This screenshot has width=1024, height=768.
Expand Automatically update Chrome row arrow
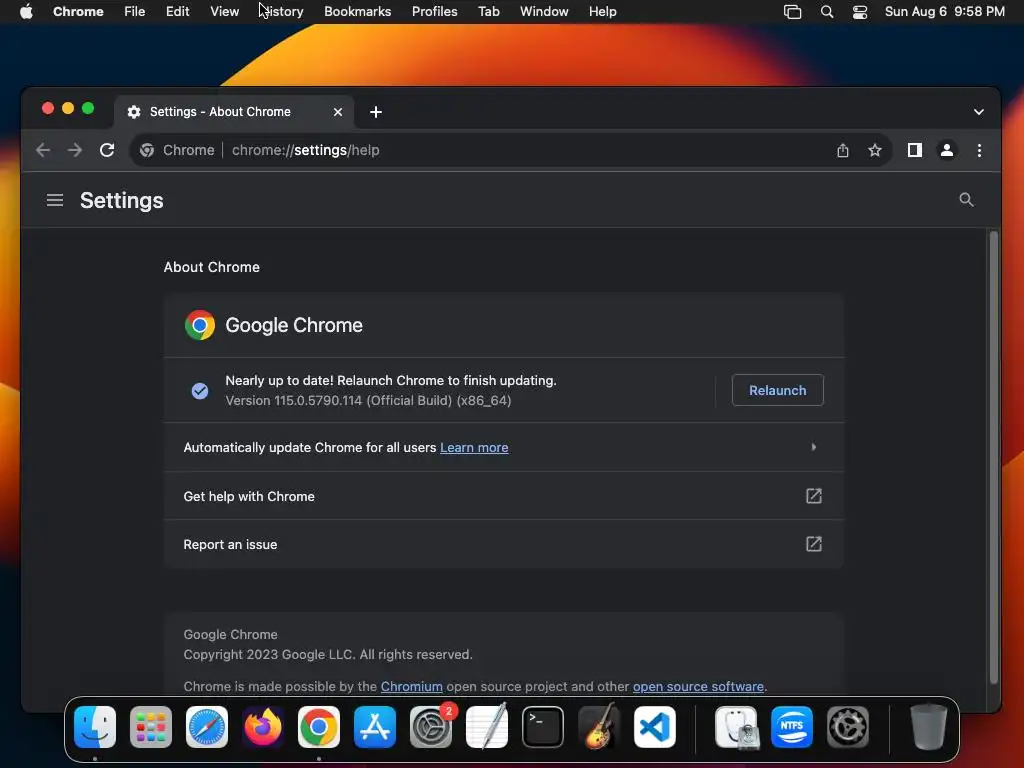[814, 447]
